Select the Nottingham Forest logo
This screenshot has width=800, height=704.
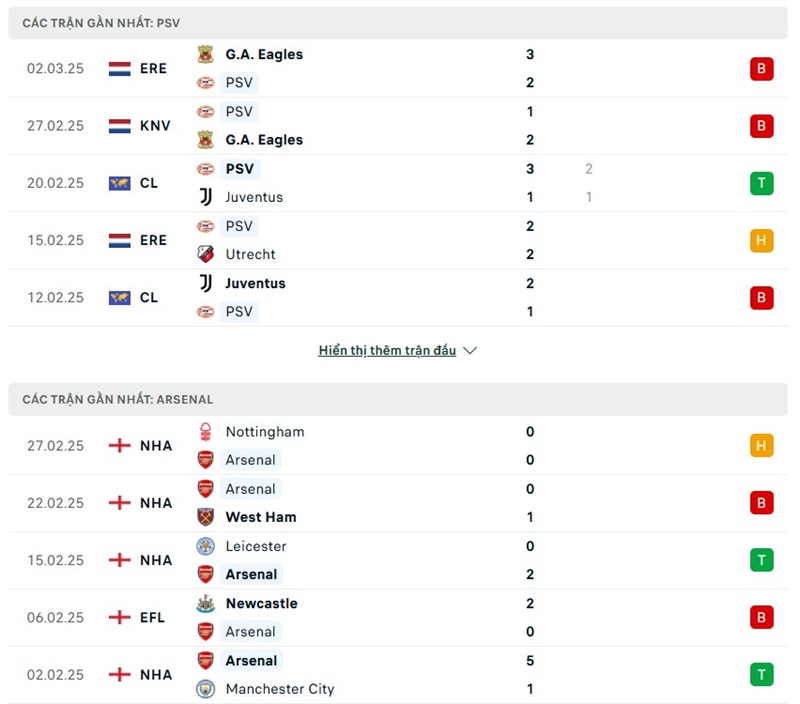[x=205, y=432]
